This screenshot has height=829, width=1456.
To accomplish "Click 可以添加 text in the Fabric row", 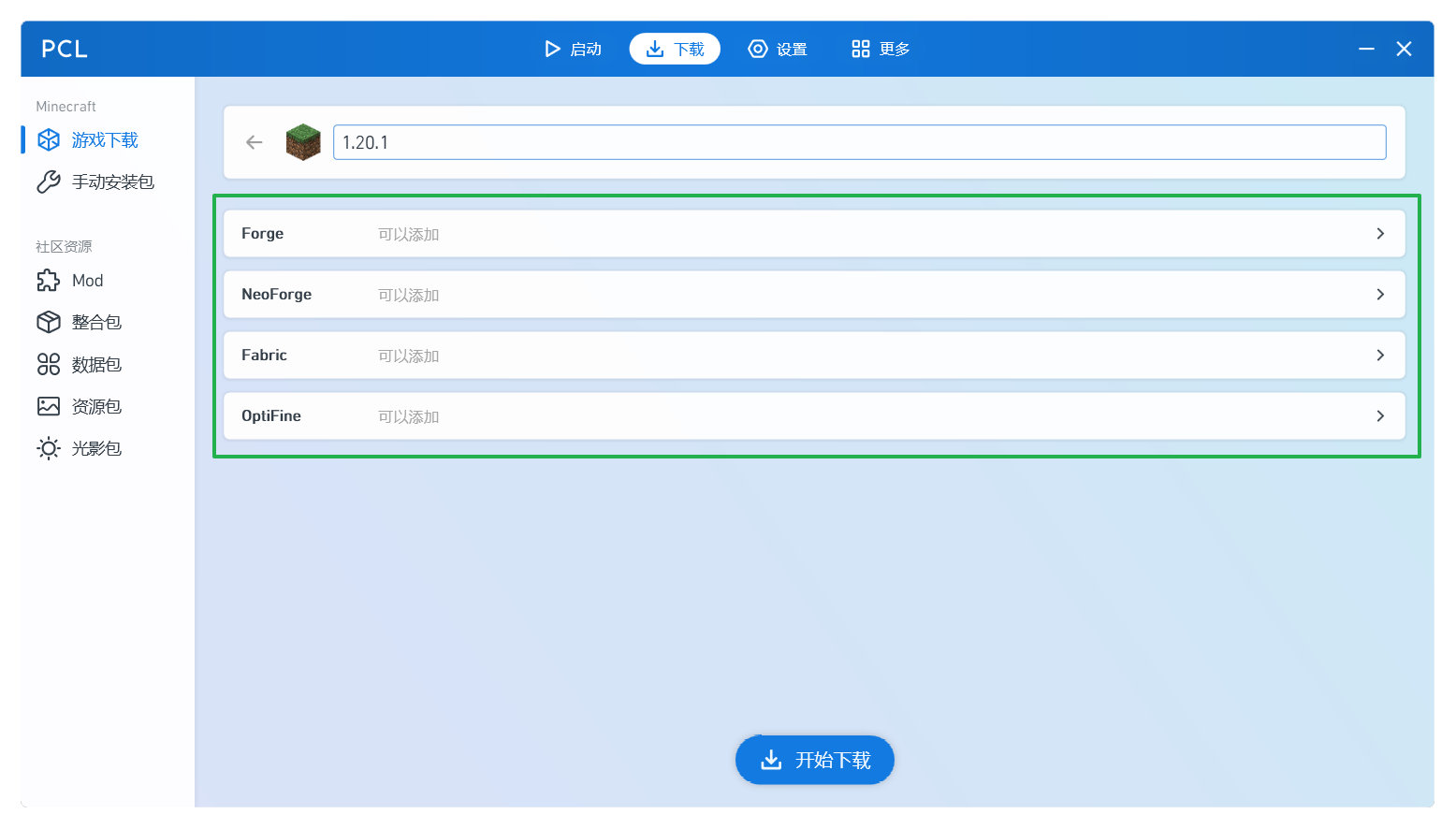I will point(409,356).
